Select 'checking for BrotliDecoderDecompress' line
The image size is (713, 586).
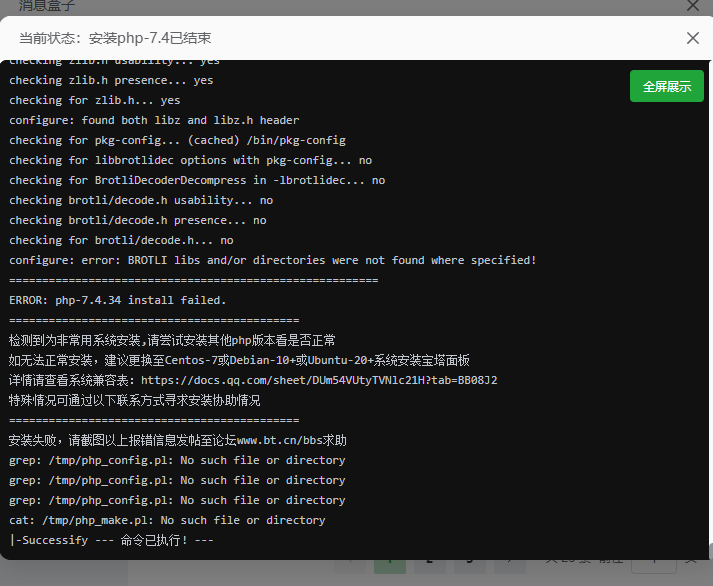pyautogui.click(x=197, y=180)
